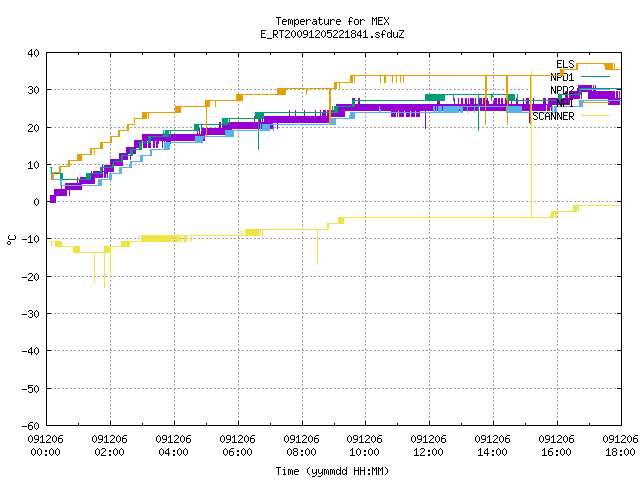This screenshot has height=480, width=640.
Task: Click the yellow SCANNER legend line sample
Action: click(595, 116)
